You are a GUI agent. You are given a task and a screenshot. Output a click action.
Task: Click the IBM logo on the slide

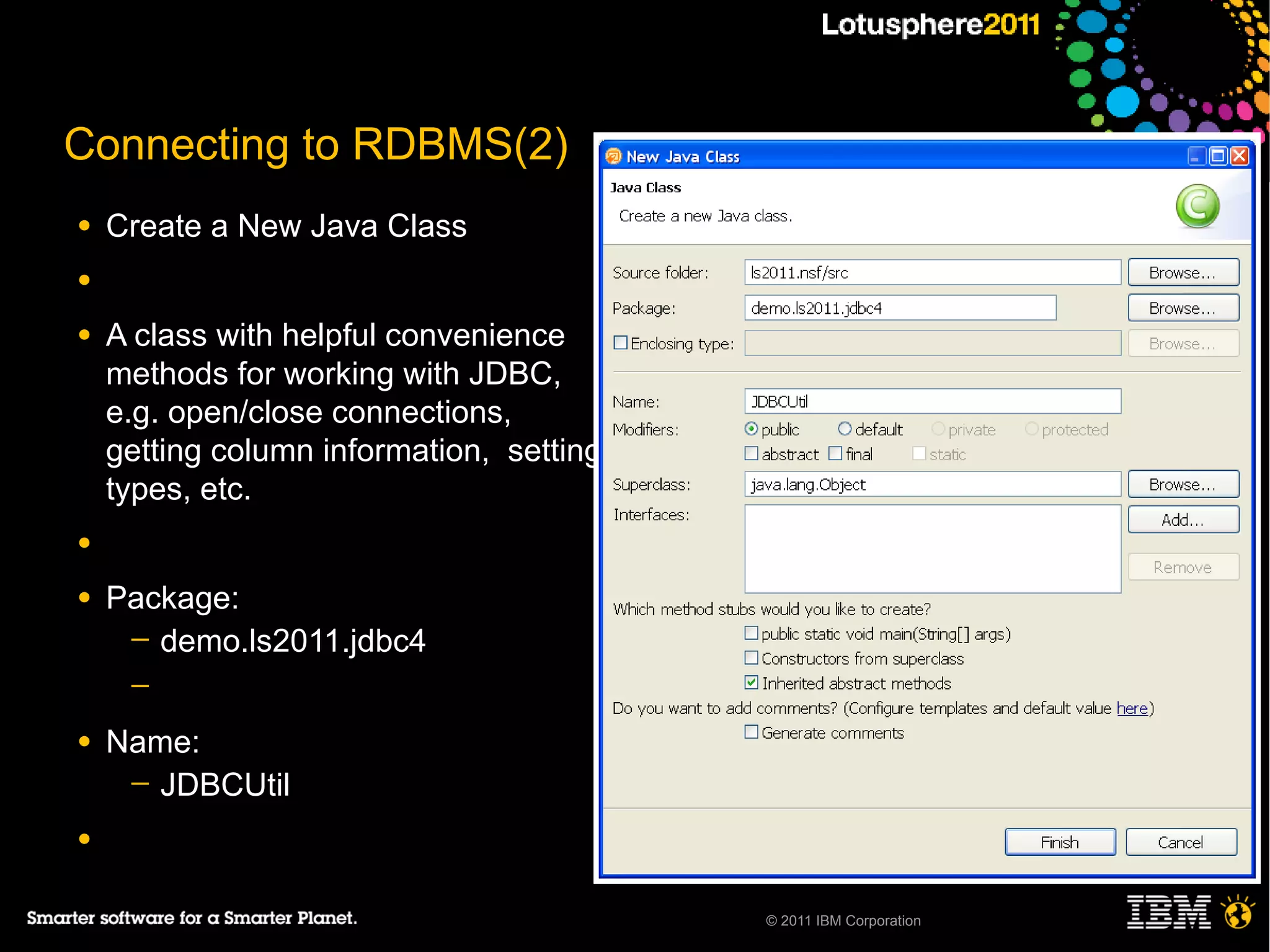(1168, 912)
